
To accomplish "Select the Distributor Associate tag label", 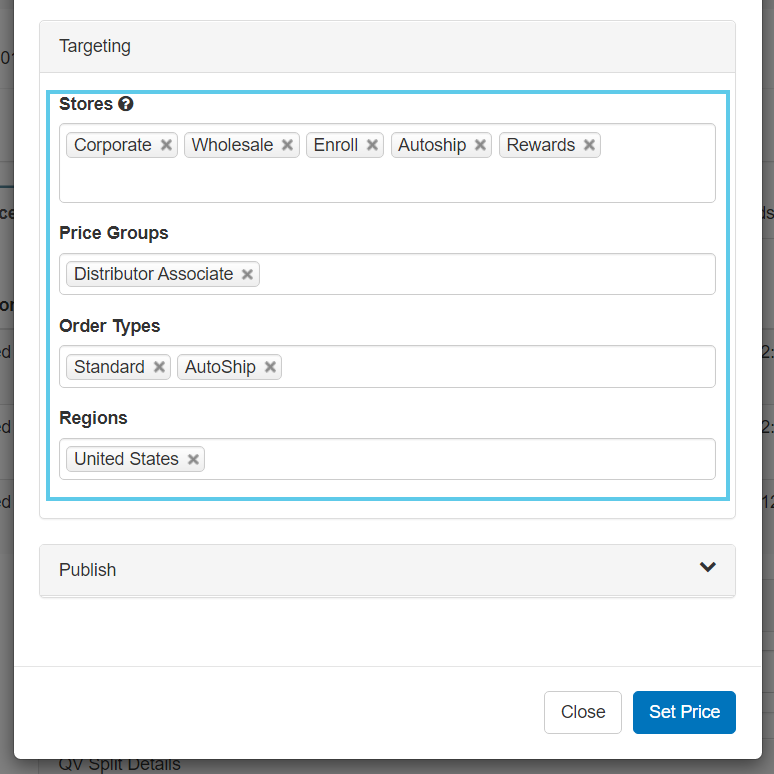I will [153, 274].
